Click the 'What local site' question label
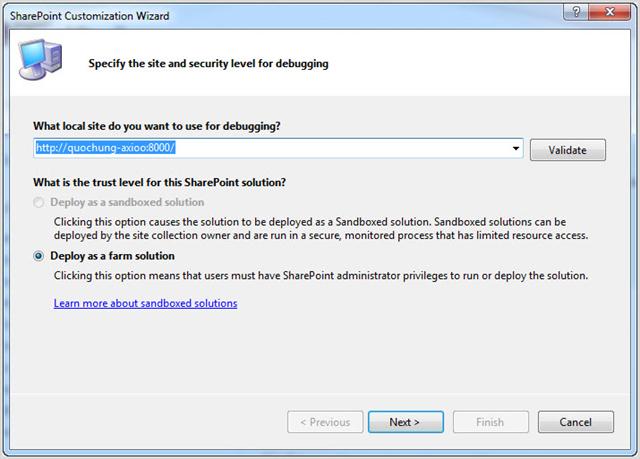Screen dimensions: 640x459 click(157, 126)
